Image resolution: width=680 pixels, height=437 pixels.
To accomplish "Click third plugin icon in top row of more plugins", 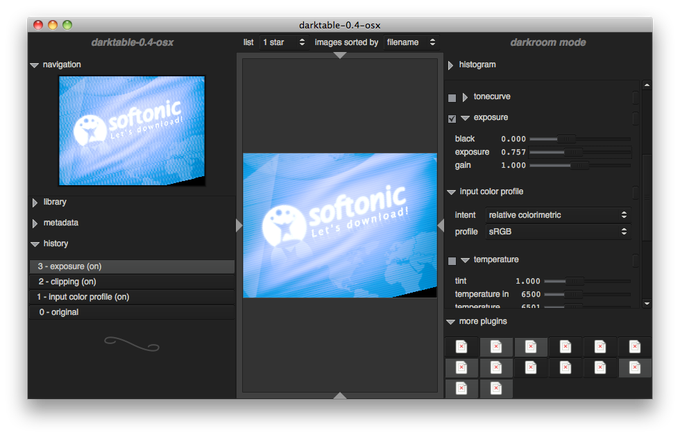I will [x=531, y=346].
